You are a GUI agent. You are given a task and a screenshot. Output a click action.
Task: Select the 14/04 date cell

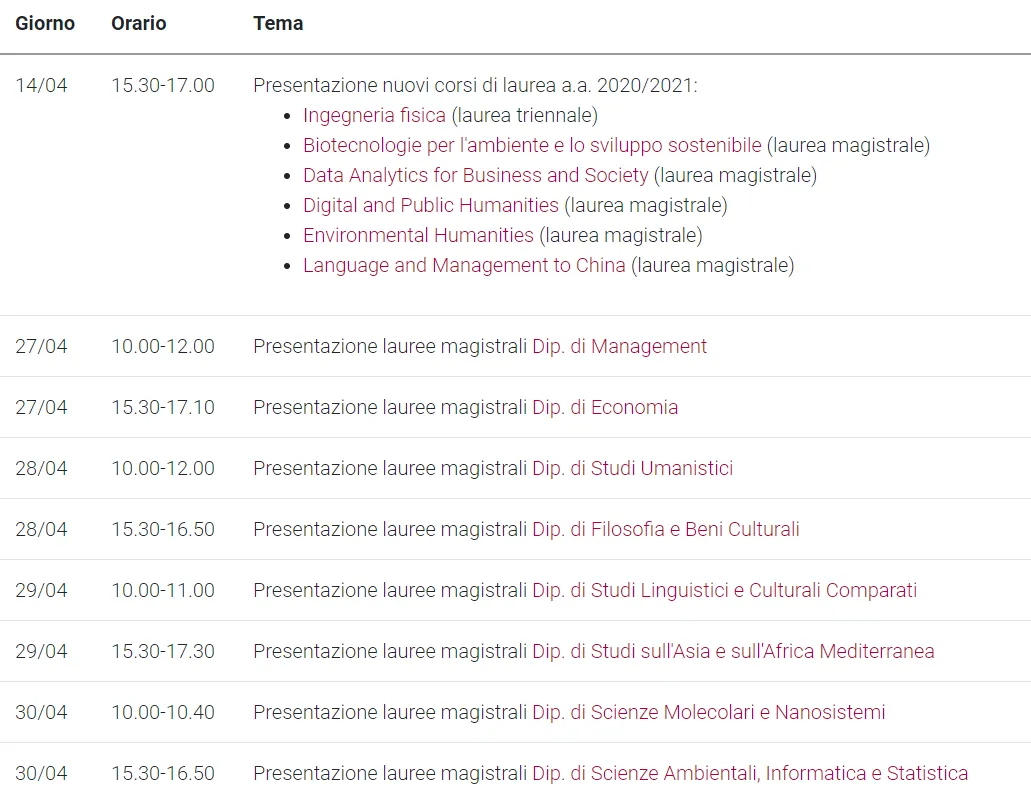tap(41, 85)
